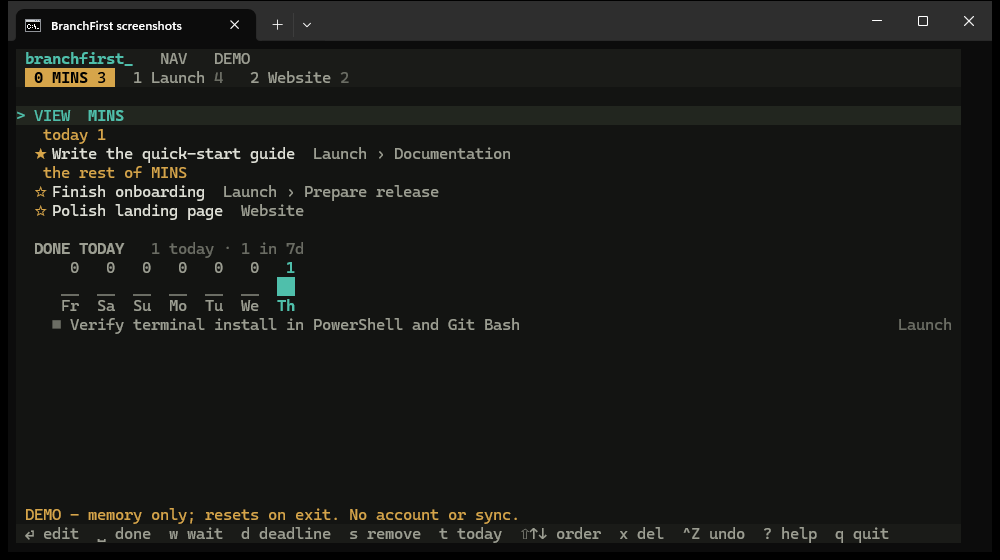
Task: Toggle the star on Finish onboarding
Action: click(x=41, y=192)
